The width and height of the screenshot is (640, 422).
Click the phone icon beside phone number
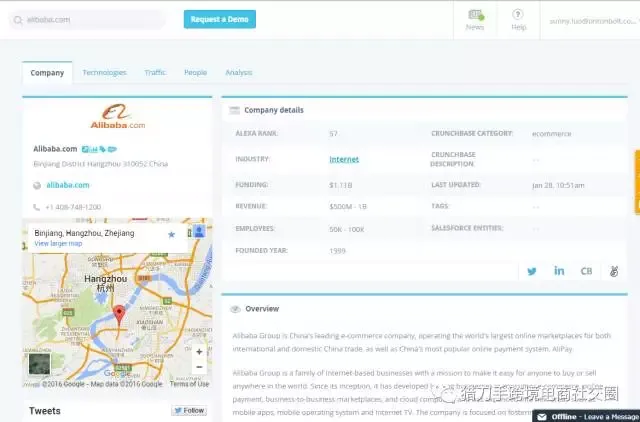(x=36, y=207)
